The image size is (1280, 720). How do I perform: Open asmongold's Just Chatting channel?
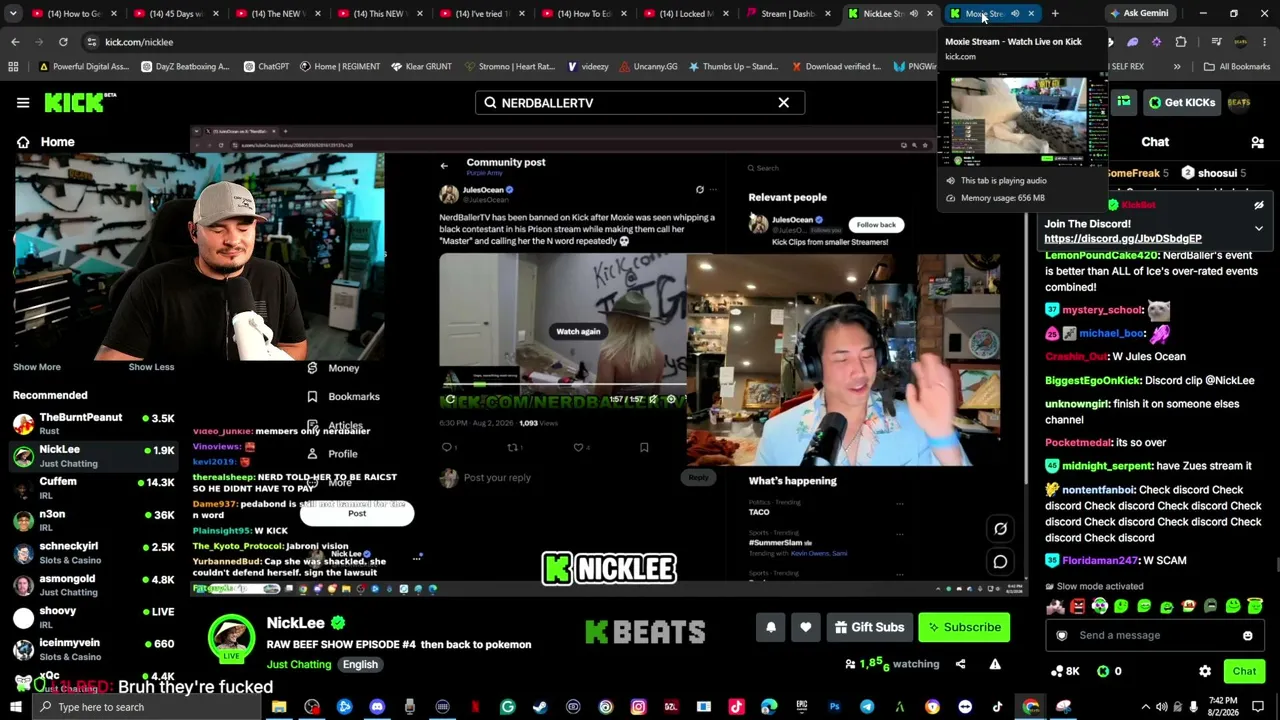(x=93, y=585)
